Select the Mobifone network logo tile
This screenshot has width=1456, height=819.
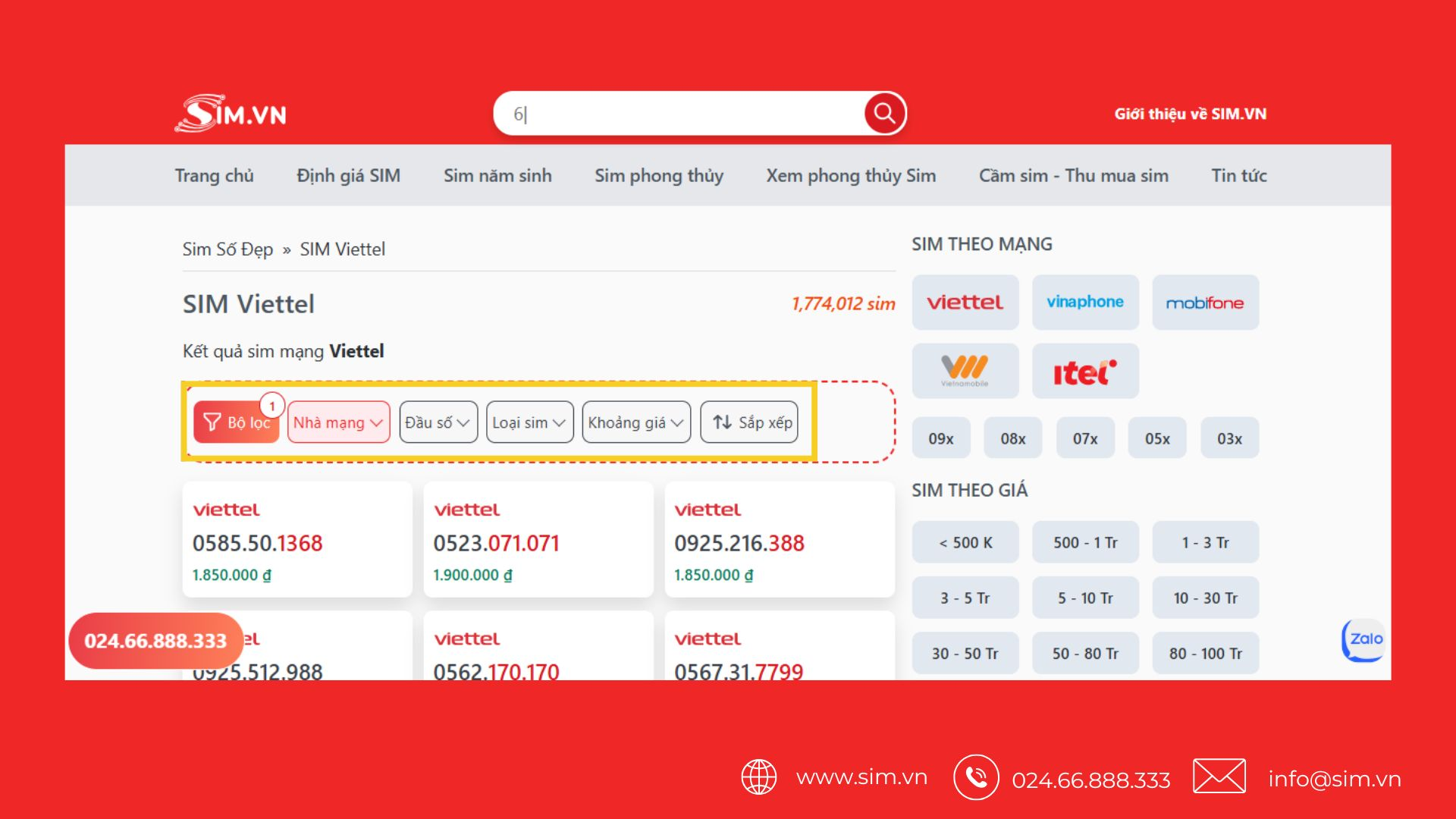1205,302
